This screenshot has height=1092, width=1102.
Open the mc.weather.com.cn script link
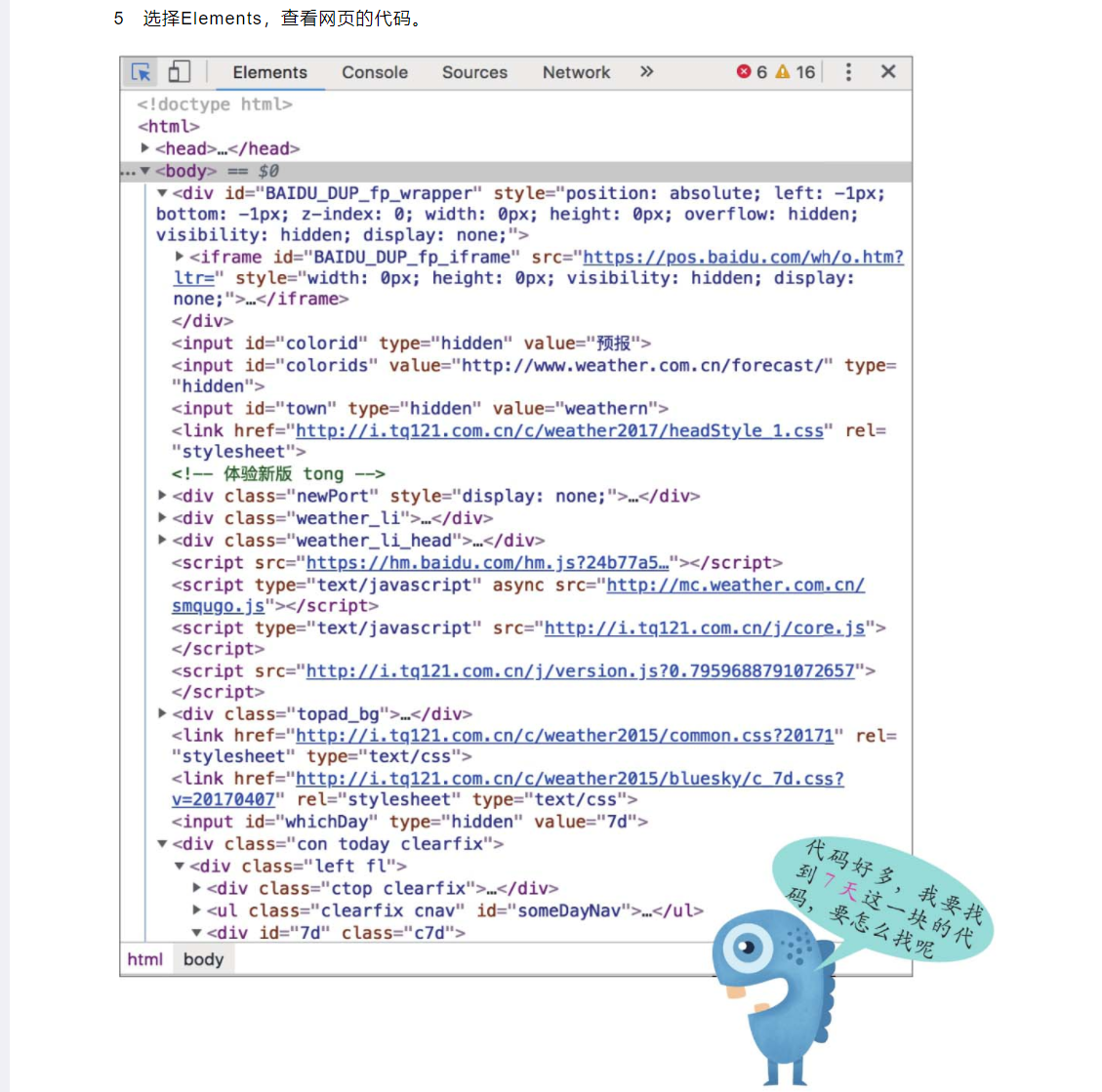pyautogui.click(x=735, y=586)
